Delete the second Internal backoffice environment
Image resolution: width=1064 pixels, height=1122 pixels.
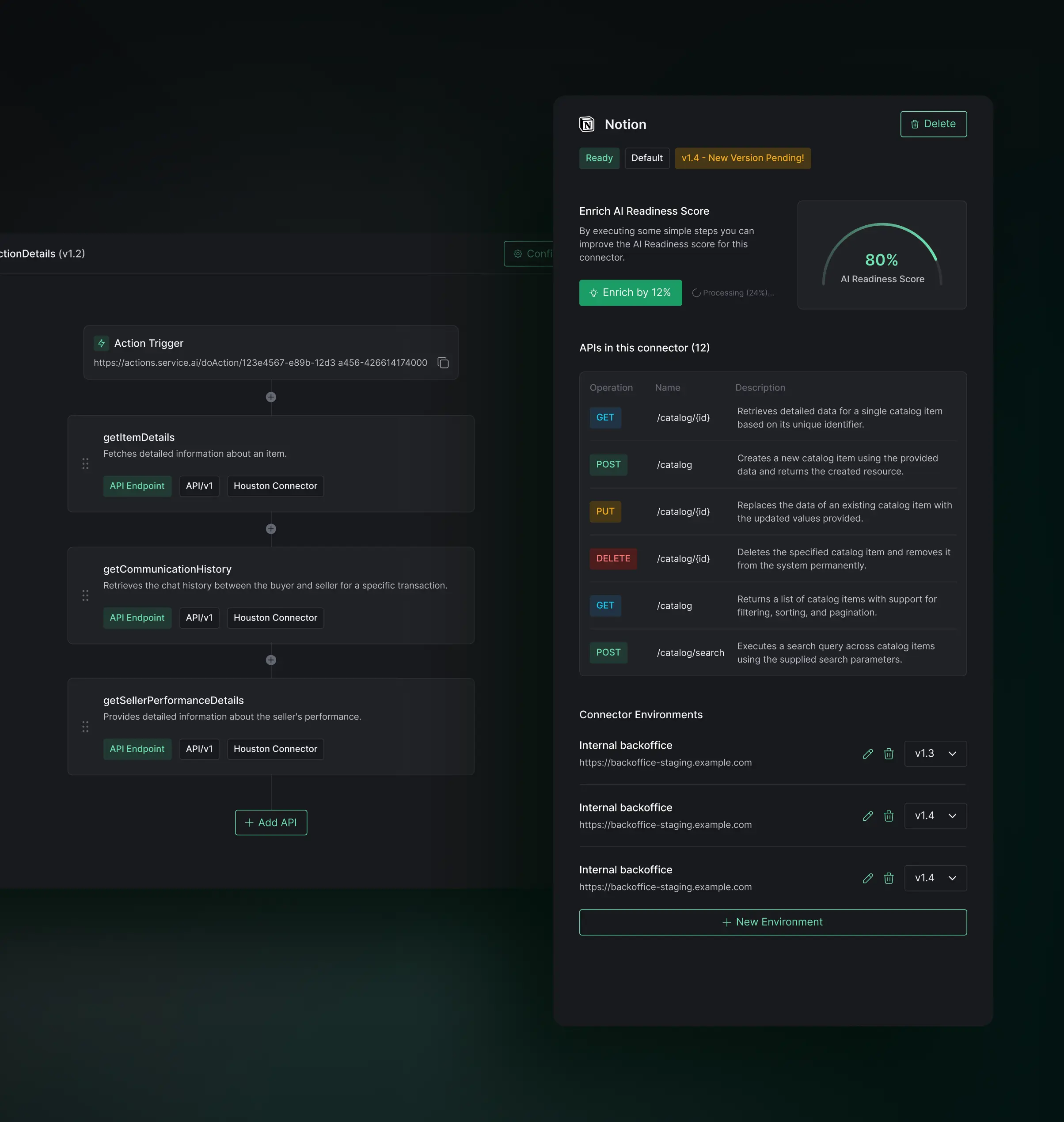889,816
